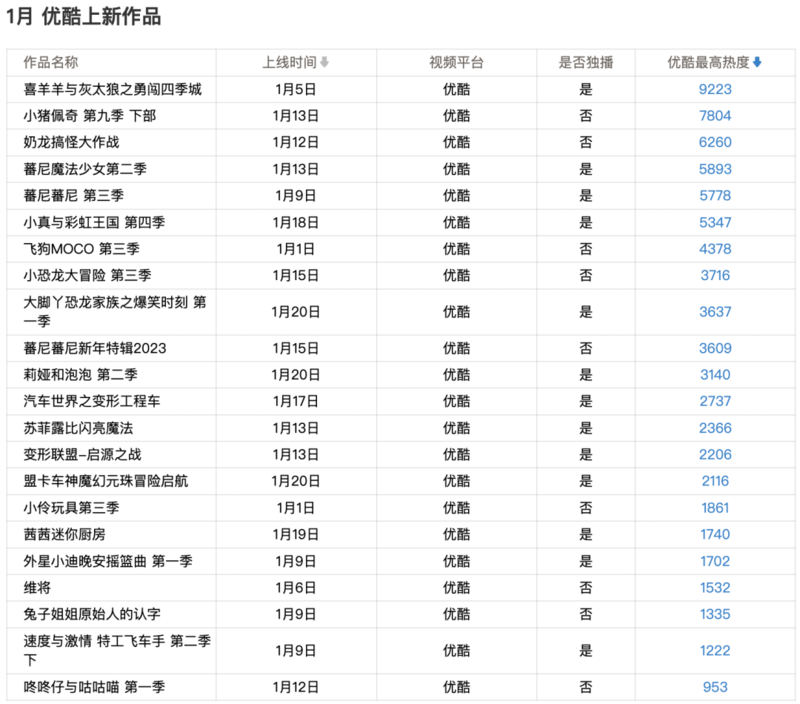This screenshot has height=704, width=800.
Task: Click the name 小伶玩具第三季
Action: click(71, 508)
